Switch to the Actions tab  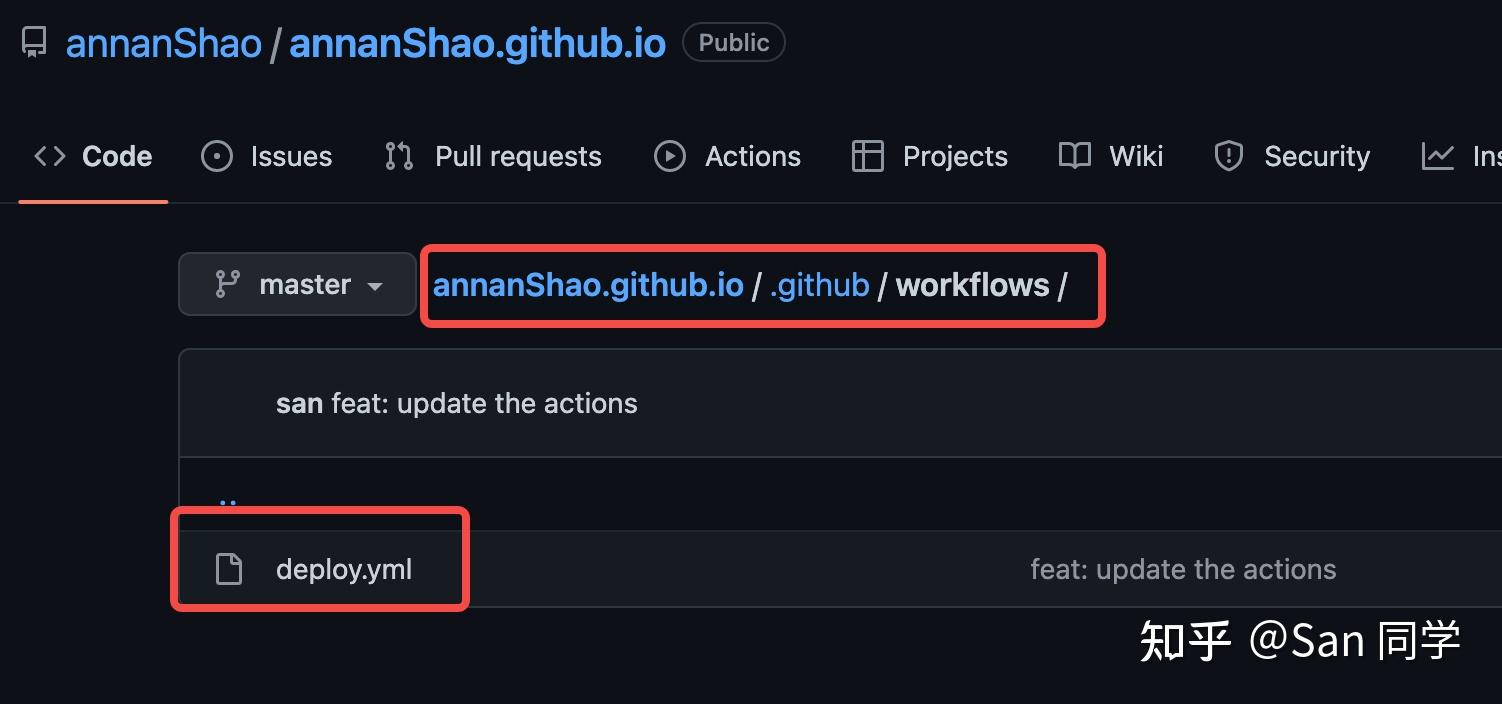pos(752,156)
